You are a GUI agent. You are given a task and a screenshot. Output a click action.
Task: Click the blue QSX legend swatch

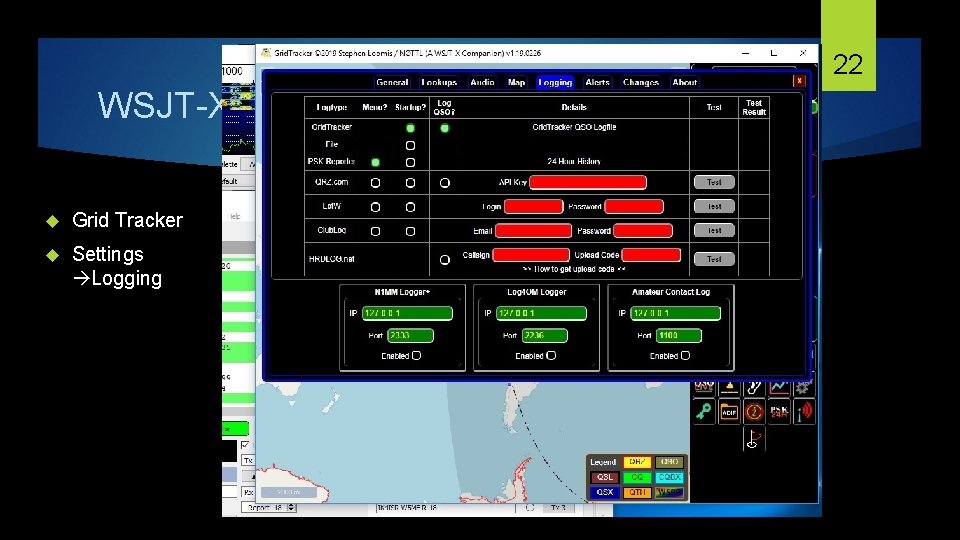click(605, 492)
